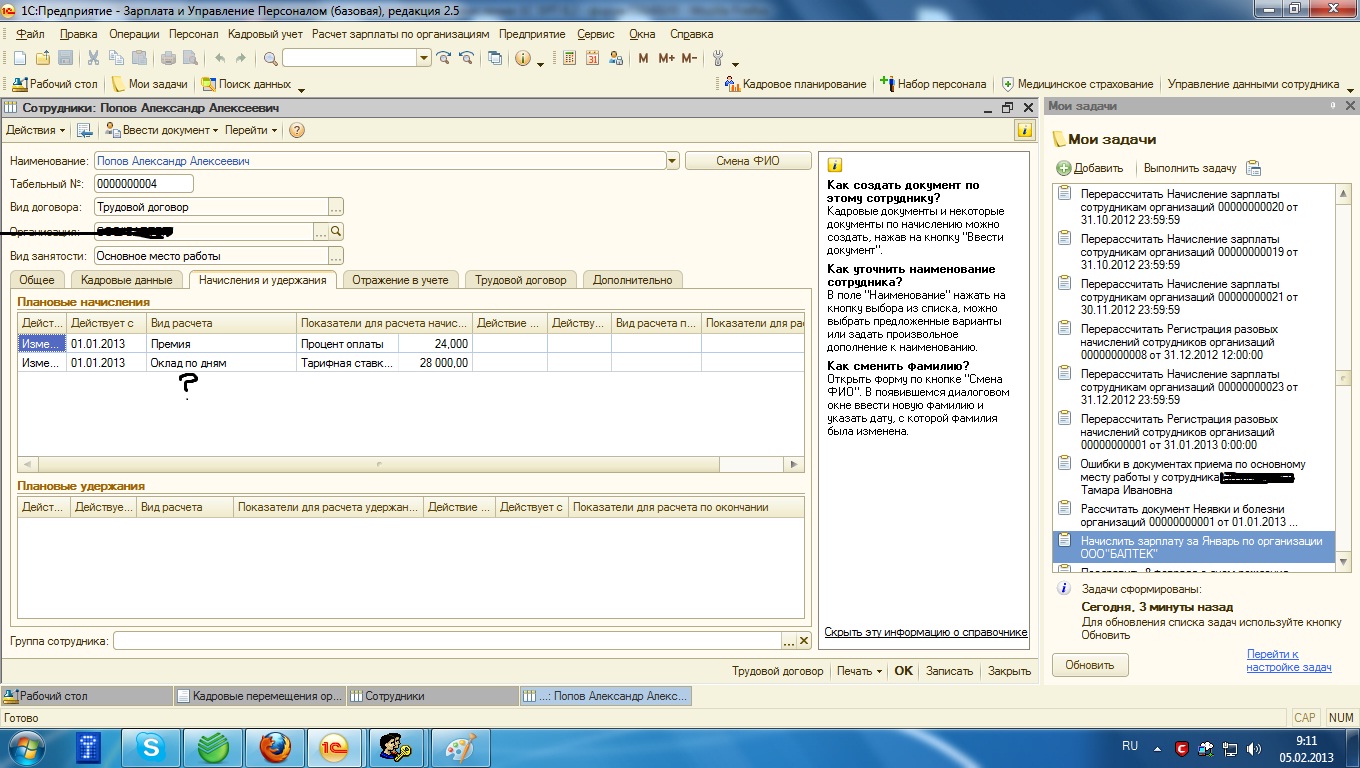Expand the Печать dropdown at the bottom

click(859, 671)
